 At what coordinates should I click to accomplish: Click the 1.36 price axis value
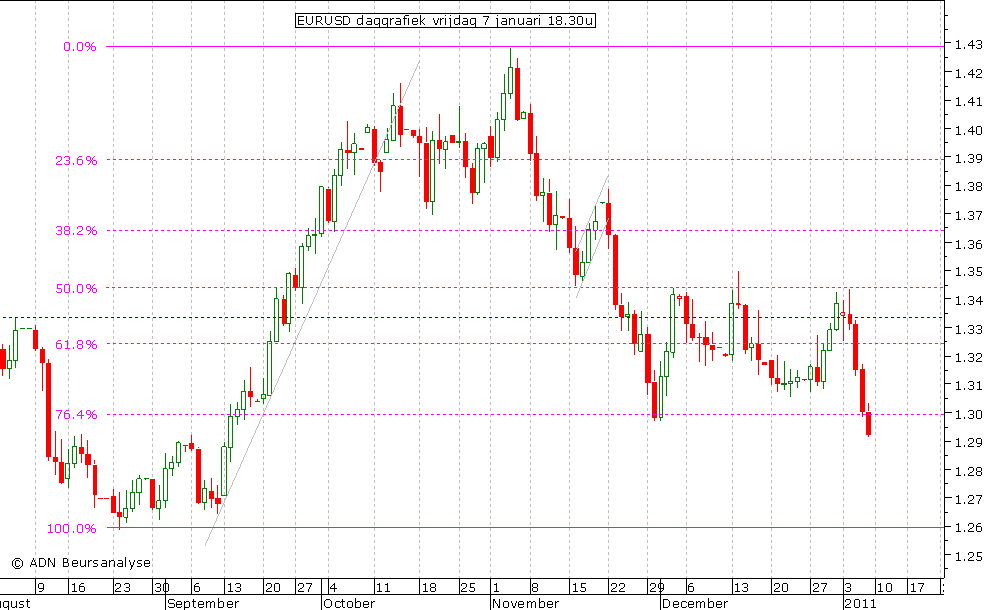coord(968,244)
